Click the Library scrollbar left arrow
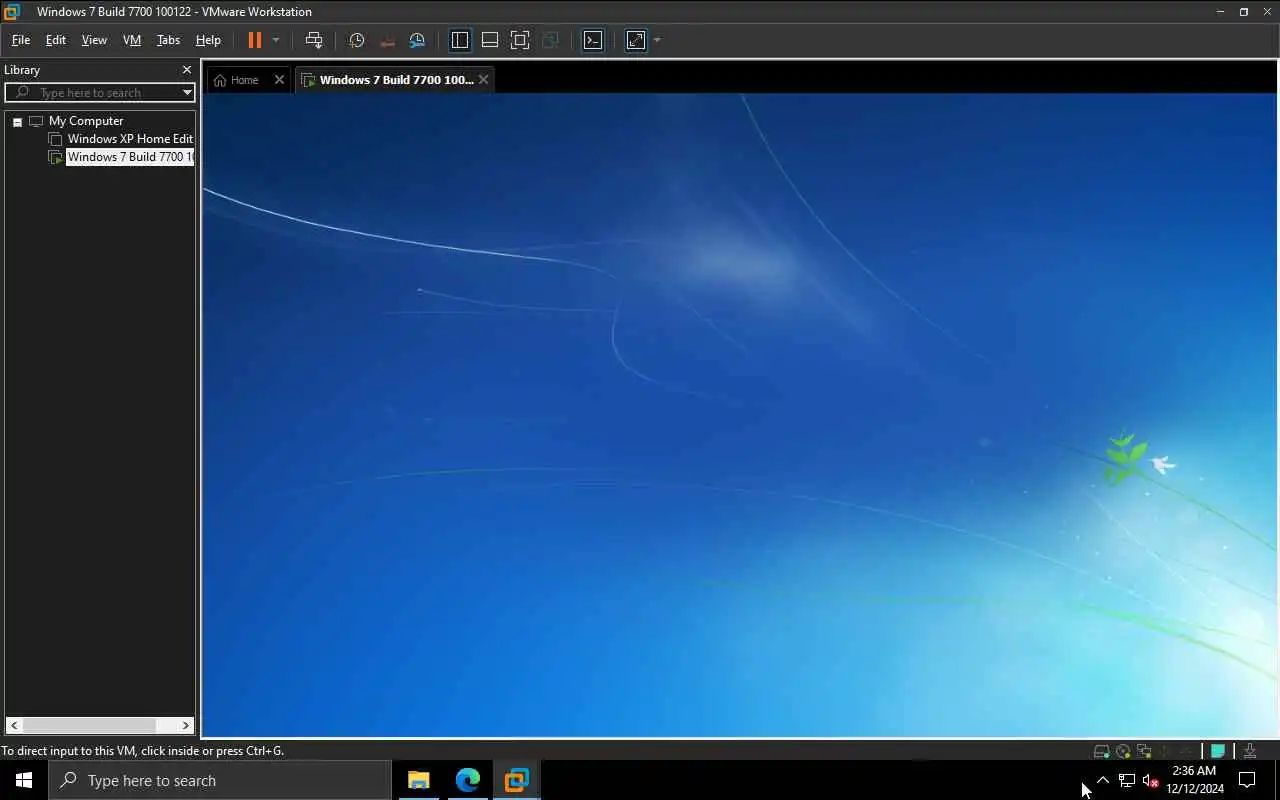Viewport: 1280px width, 800px height. pyautogui.click(x=14, y=725)
